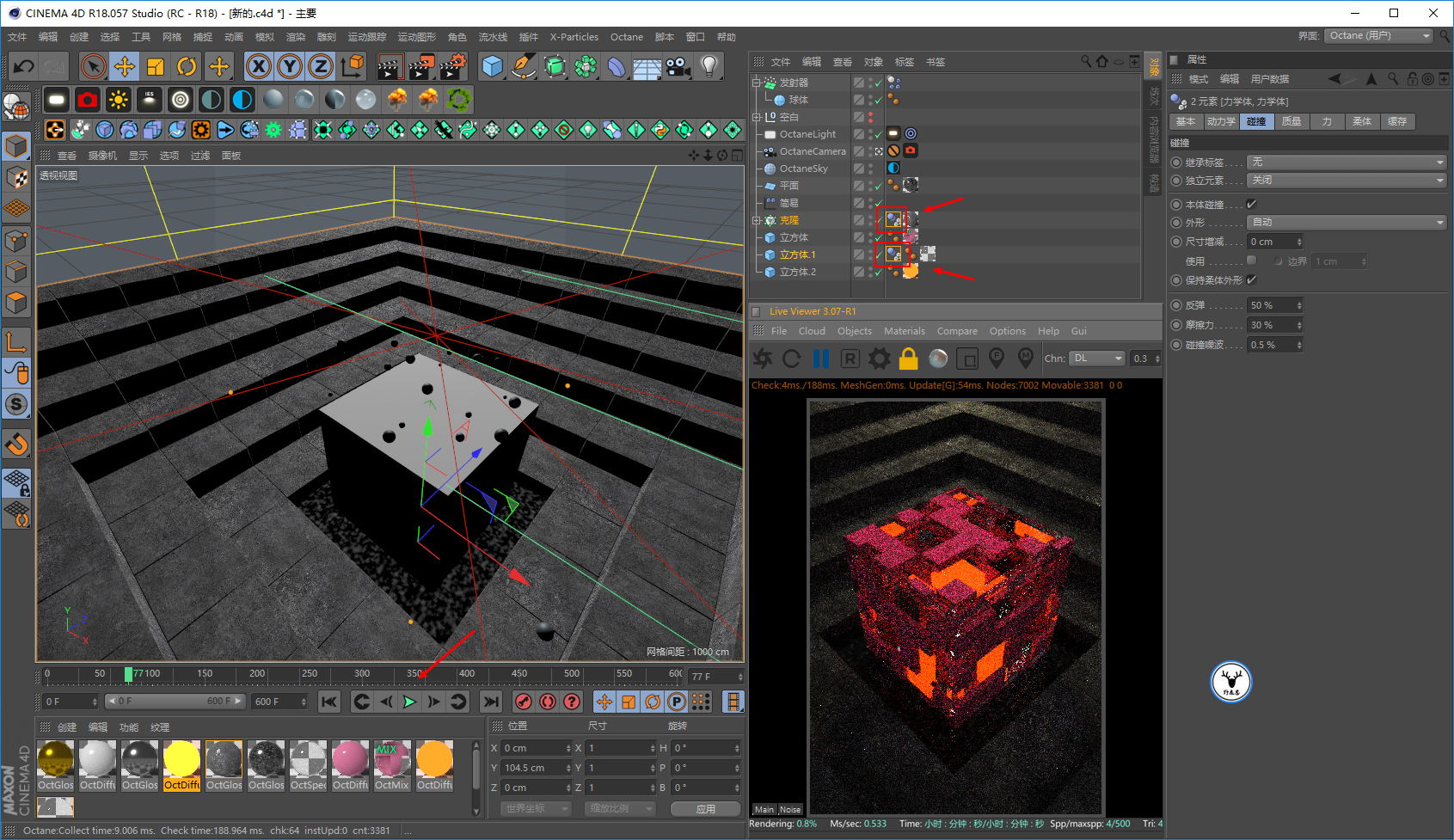Viewport: 1454px width, 840px height.
Task: Toggle X axis lock
Action: pyautogui.click(x=258, y=66)
